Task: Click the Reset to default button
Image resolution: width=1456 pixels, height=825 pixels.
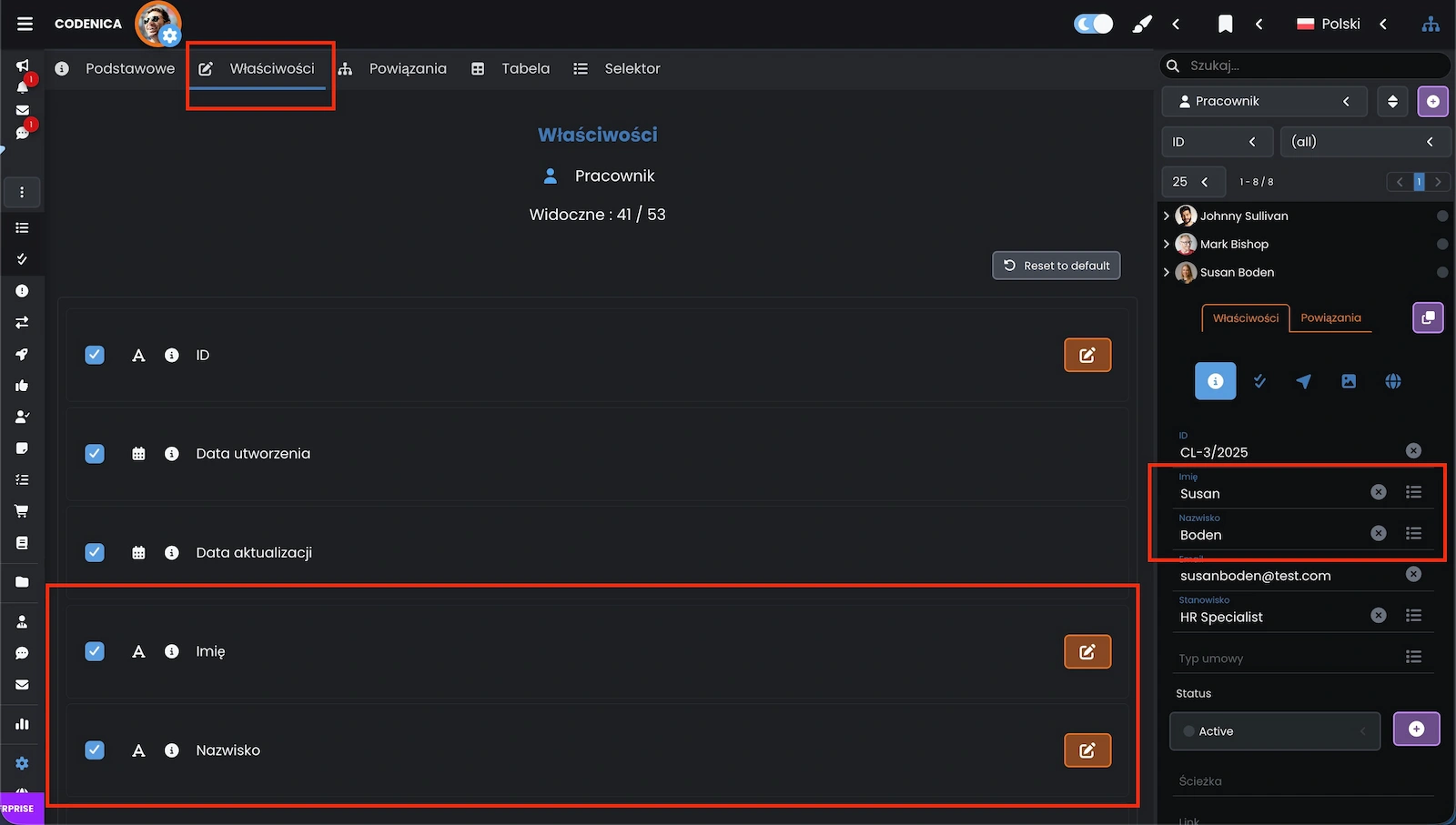Action: click(x=1056, y=266)
